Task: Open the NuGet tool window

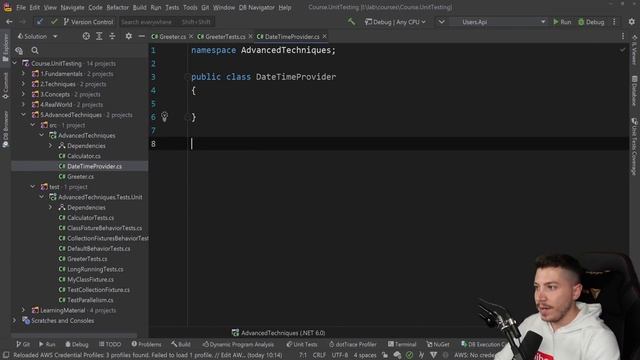Action: [x=438, y=344]
